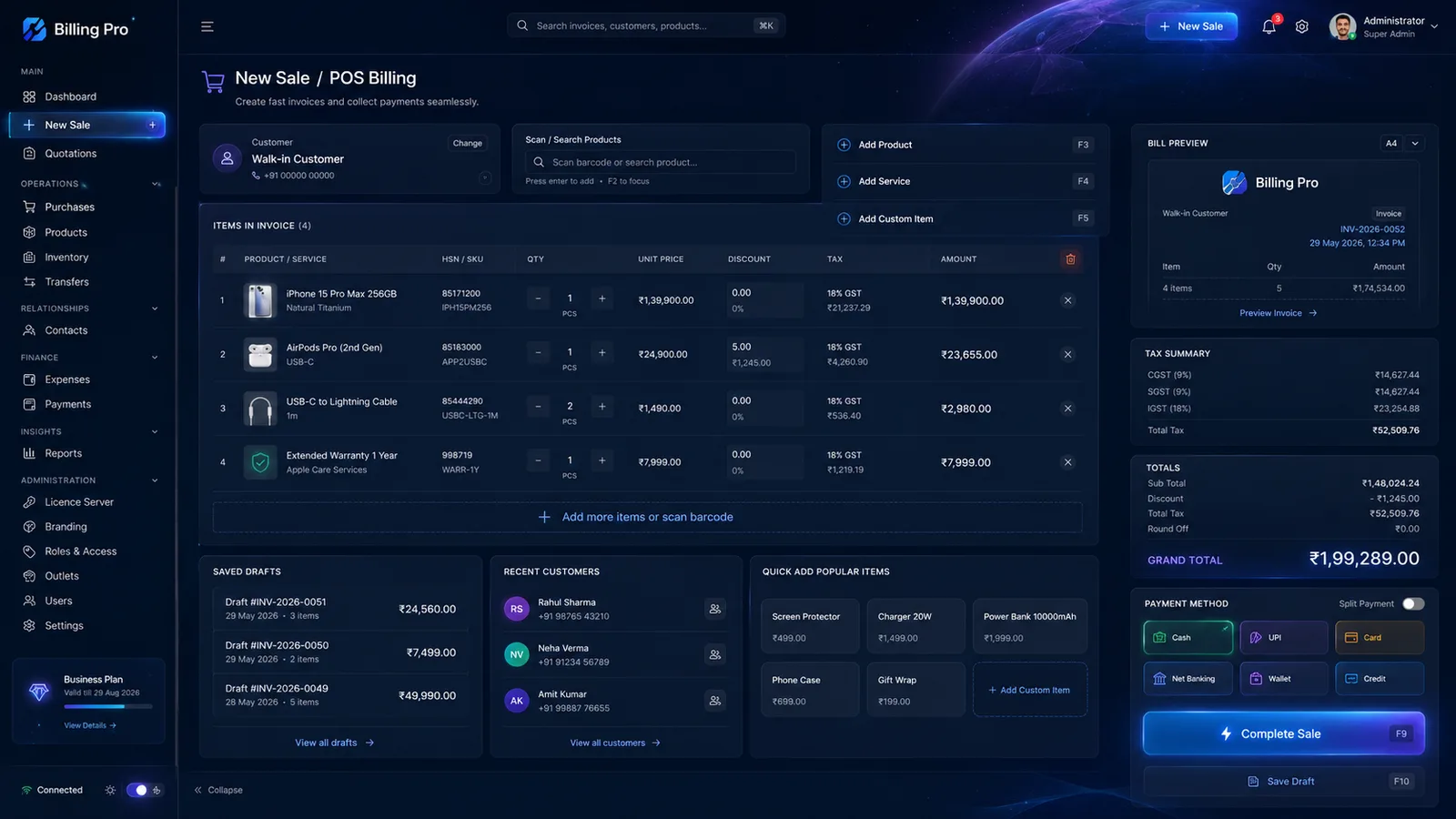The width and height of the screenshot is (1456, 819).
Task: Open the notifications bell icon
Action: tap(1269, 26)
